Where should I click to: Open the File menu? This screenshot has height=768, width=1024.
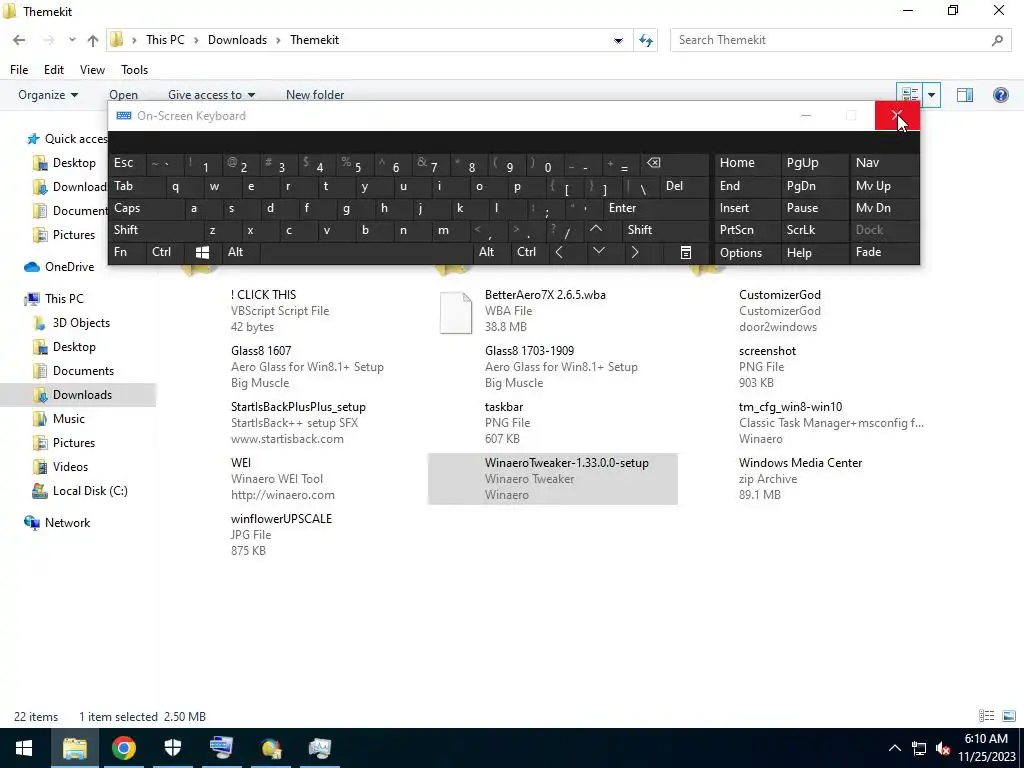pyautogui.click(x=19, y=70)
